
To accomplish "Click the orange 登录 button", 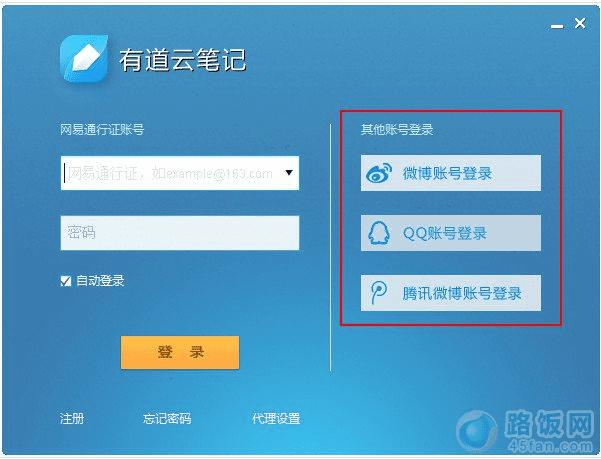I will coord(180,352).
